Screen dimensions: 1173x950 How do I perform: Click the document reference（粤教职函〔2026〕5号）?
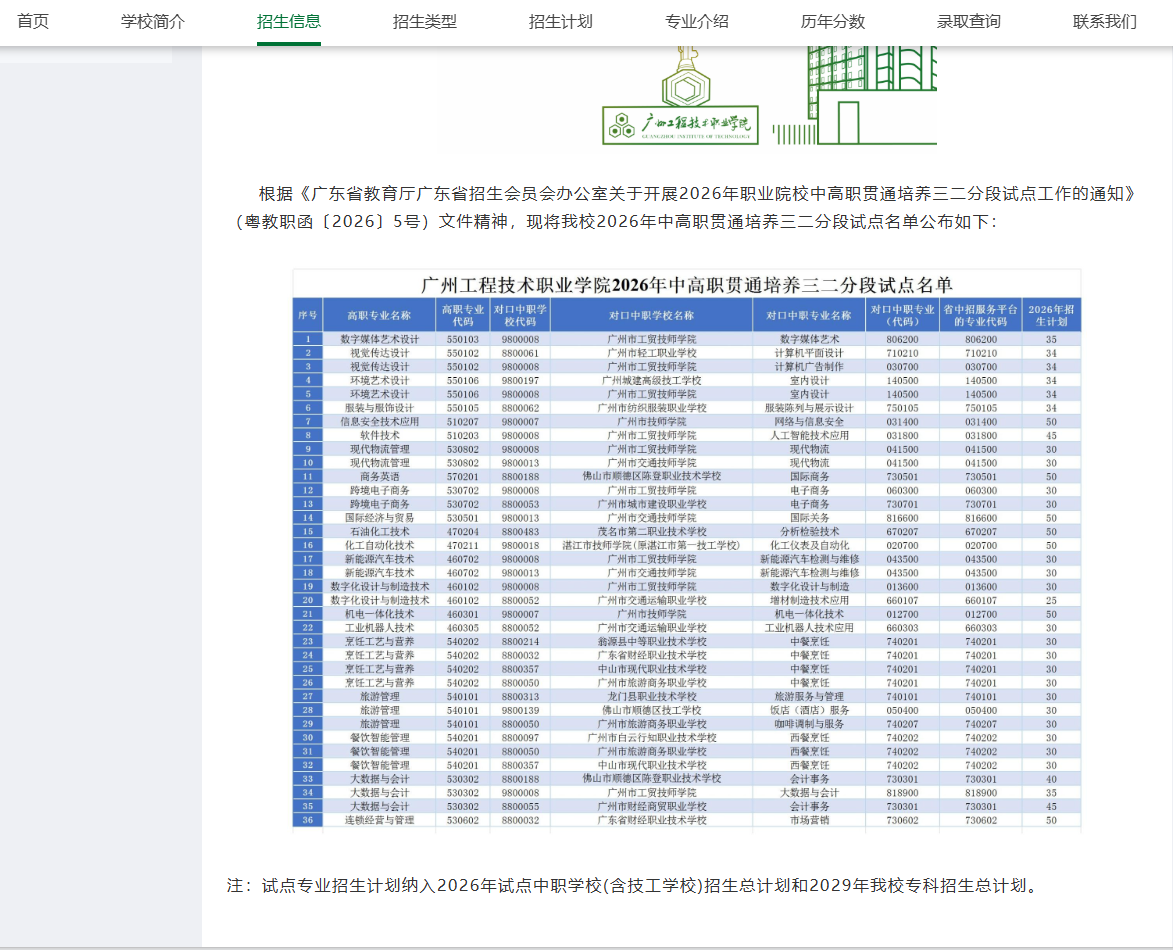334,222
